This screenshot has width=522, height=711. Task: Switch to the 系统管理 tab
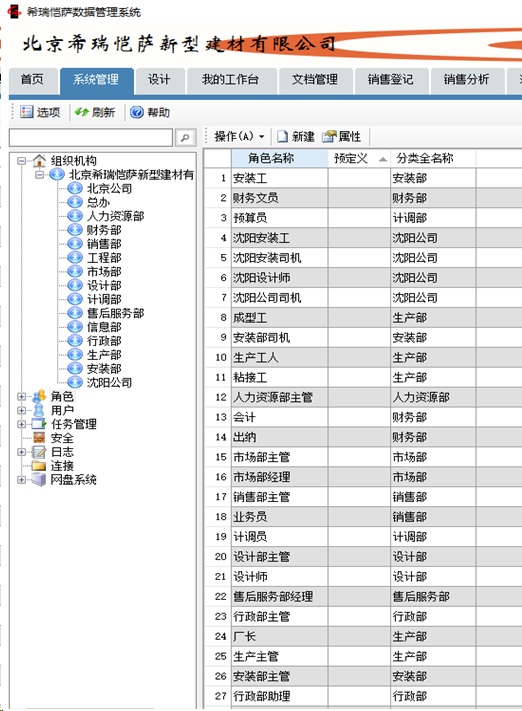tap(96, 80)
